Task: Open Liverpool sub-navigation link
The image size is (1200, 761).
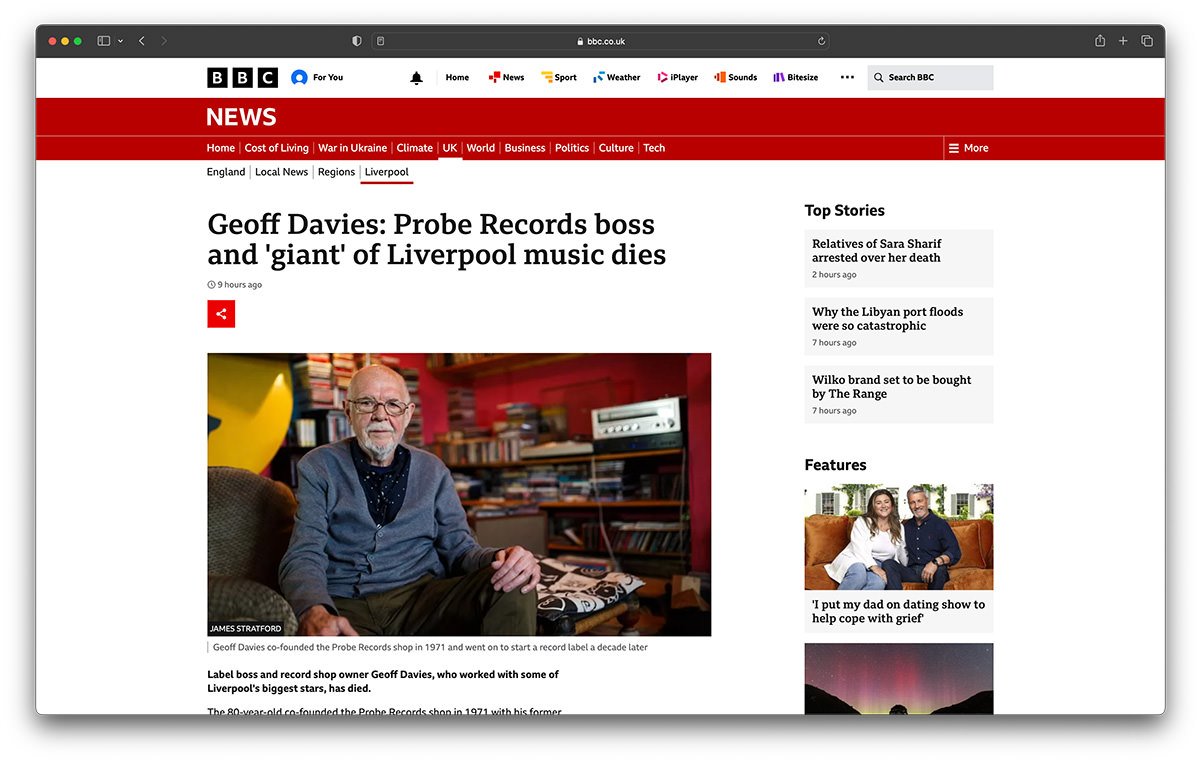Action: (387, 172)
